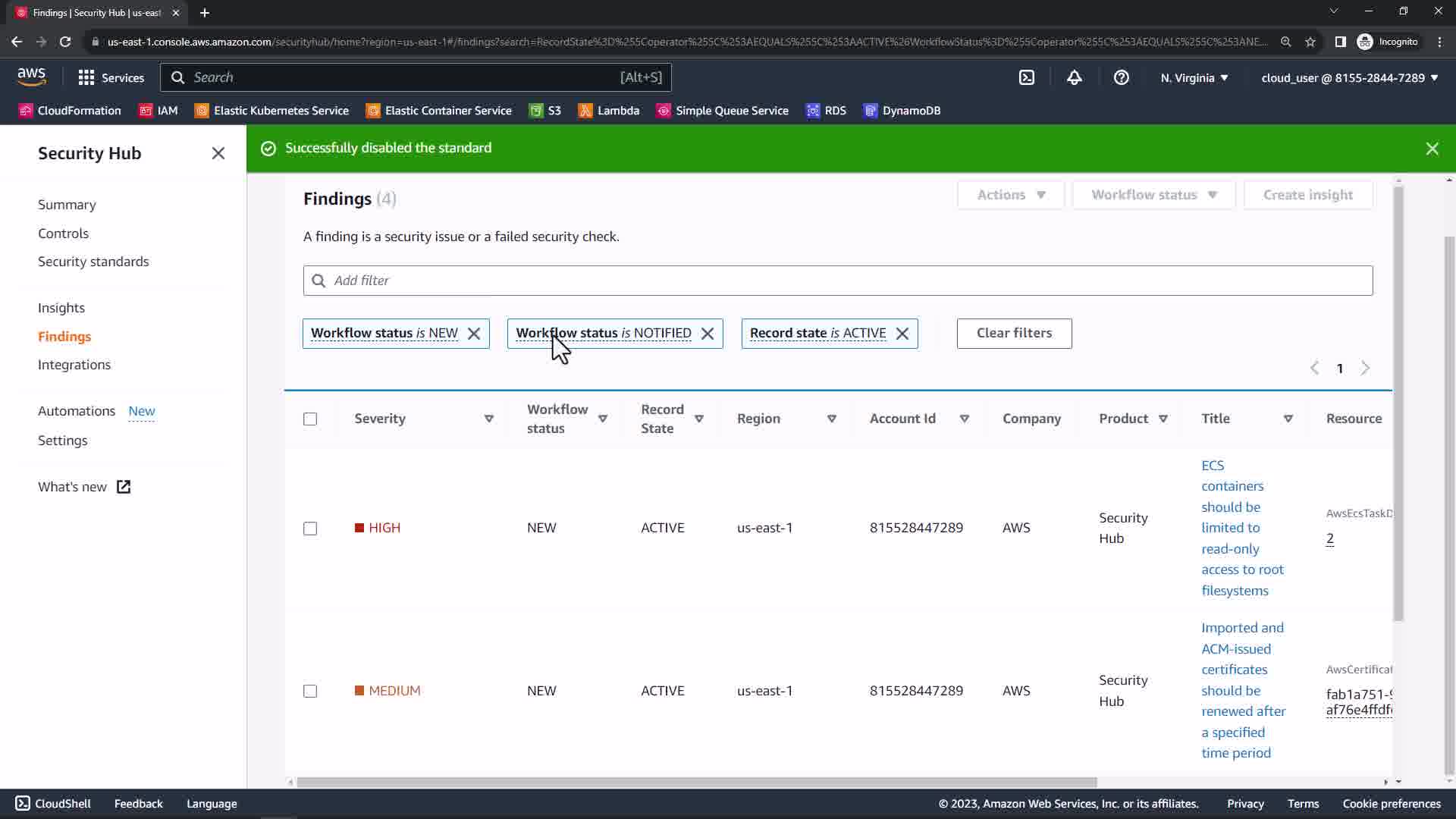Go to Insights in the sidebar
The image size is (1456, 819).
click(61, 308)
